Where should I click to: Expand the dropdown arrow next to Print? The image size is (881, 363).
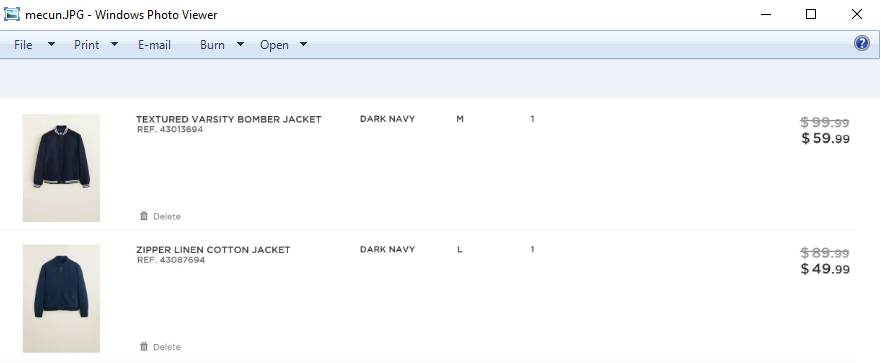tap(114, 44)
